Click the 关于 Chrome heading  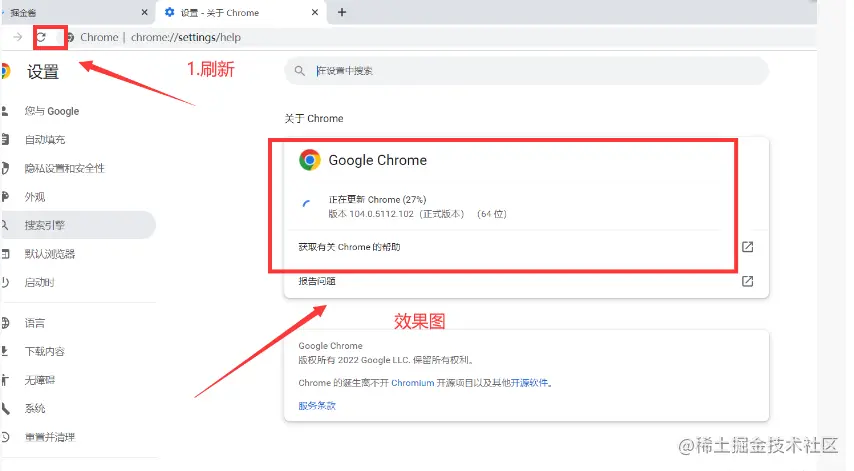tap(314, 119)
